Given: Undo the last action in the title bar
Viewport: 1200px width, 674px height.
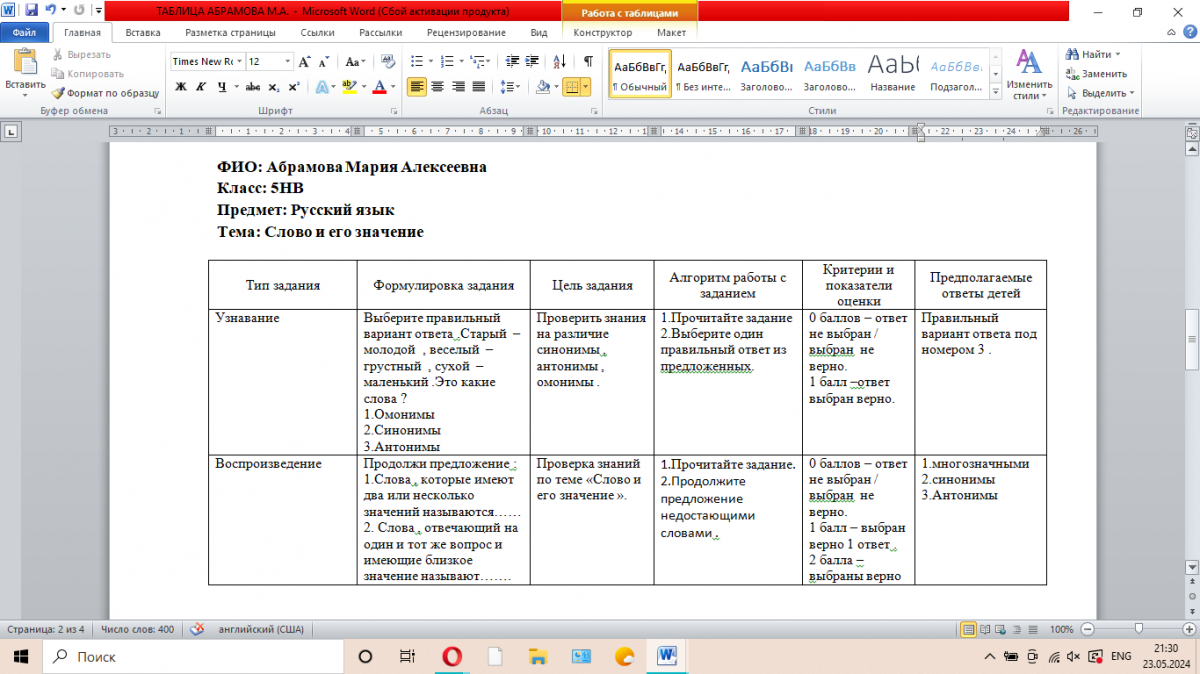Looking at the screenshot, I should (50, 11).
